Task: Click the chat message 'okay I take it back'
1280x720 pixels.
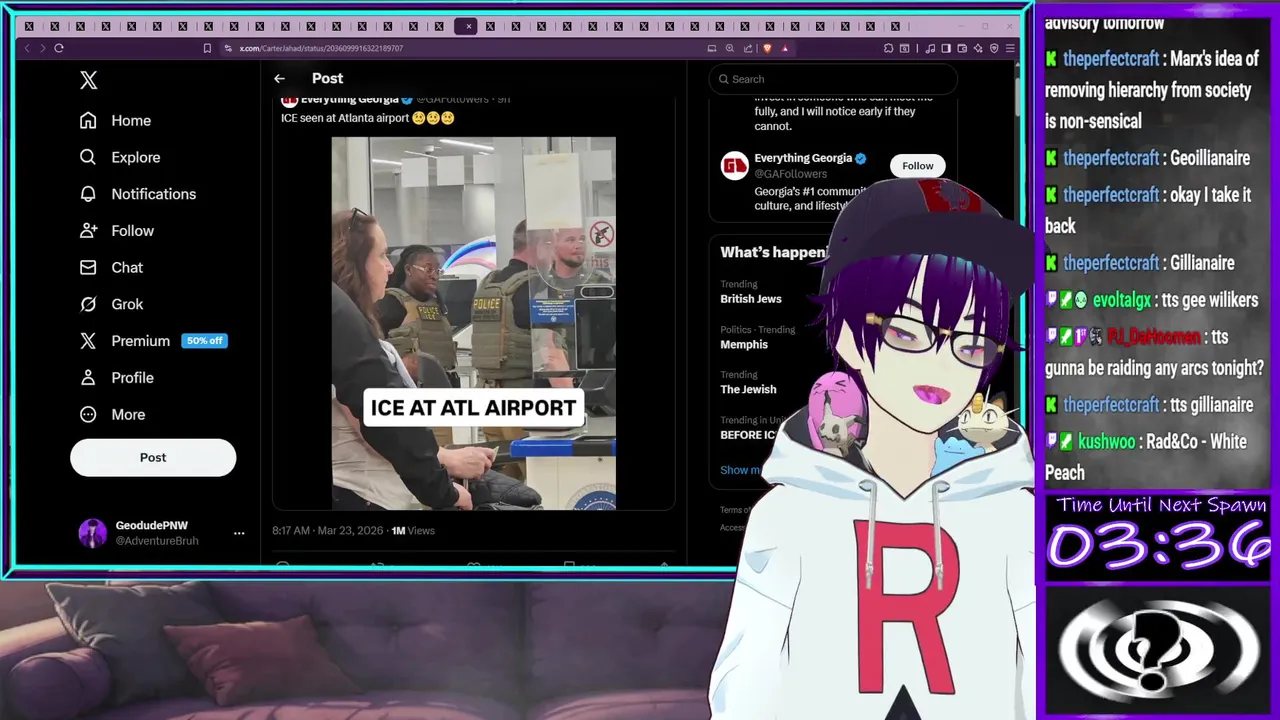Action: (1148, 210)
